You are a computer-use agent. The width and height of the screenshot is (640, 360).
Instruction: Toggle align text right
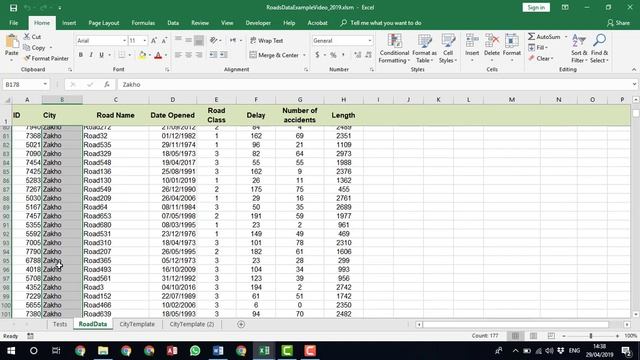pos(199,55)
